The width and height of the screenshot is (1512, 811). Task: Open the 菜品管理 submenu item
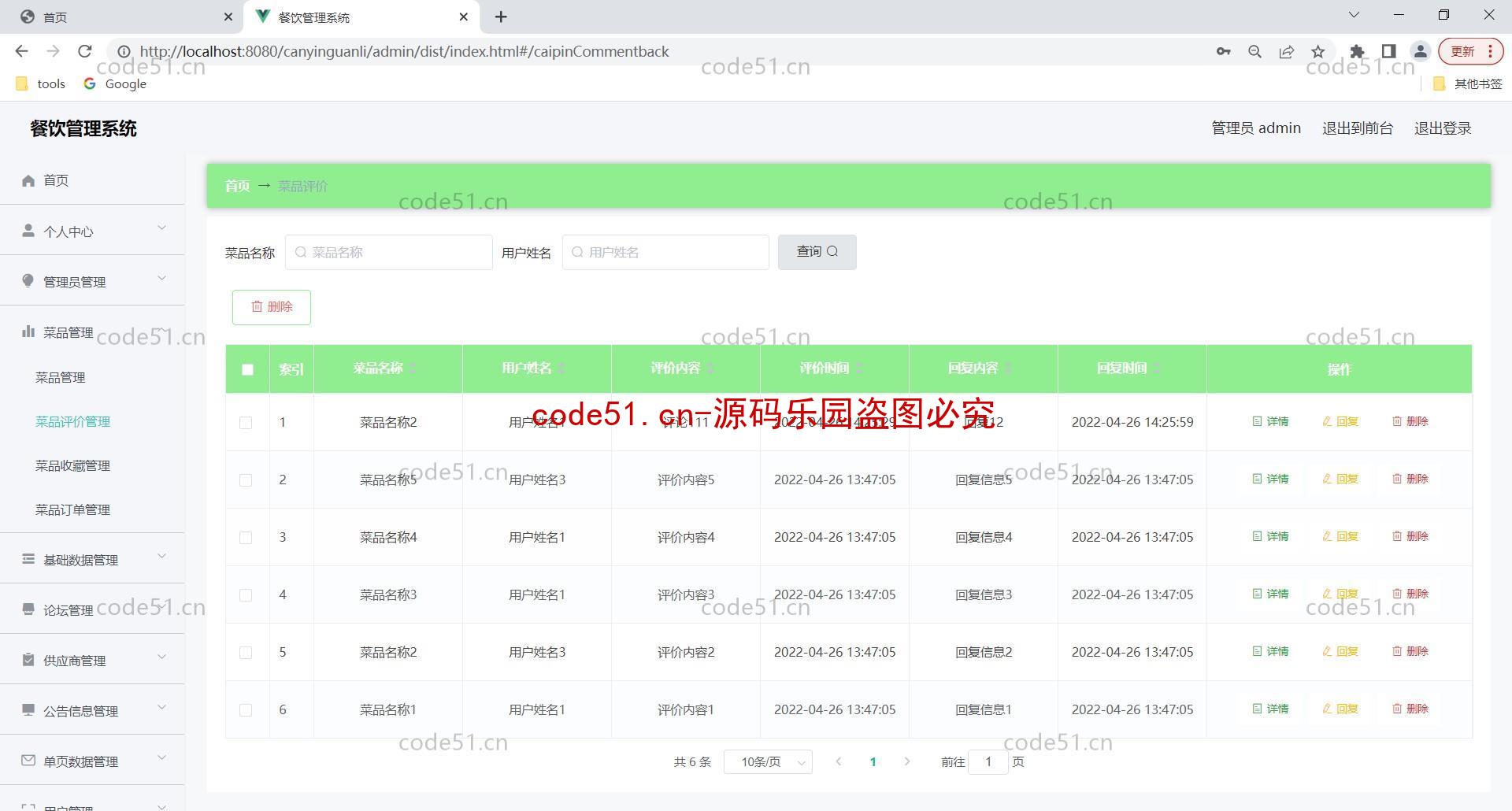(x=60, y=377)
